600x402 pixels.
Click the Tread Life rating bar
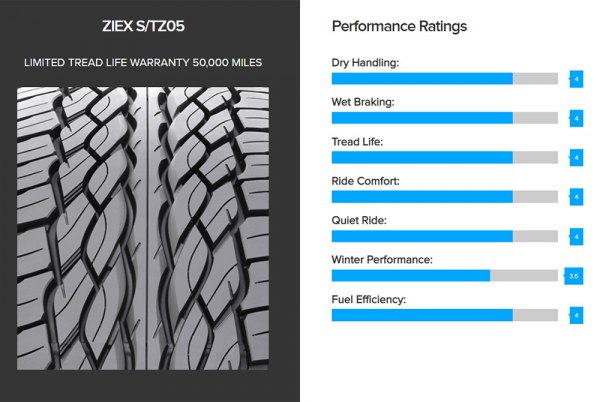(444, 157)
